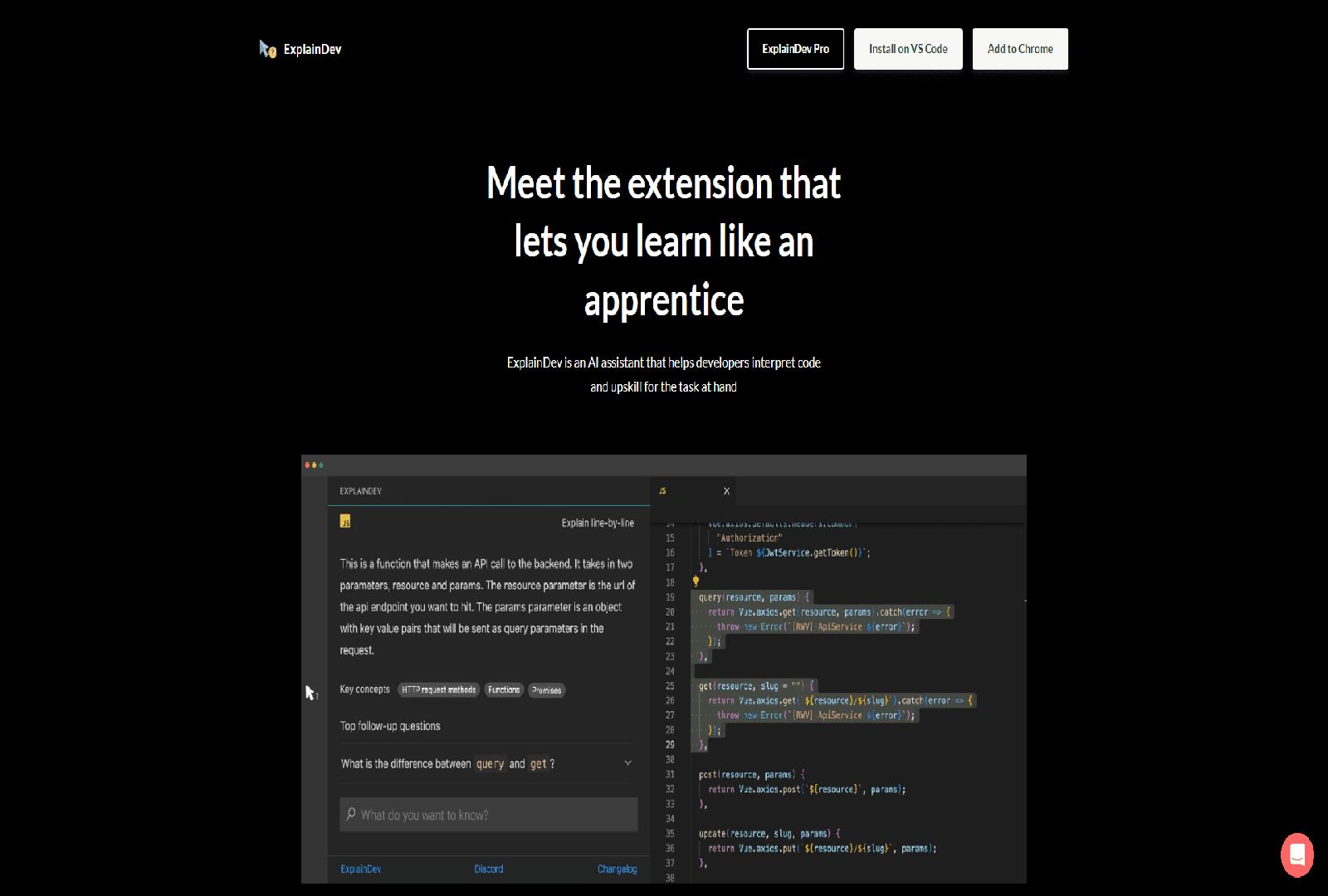
Task: Expand the query vs get follow-up question
Action: point(627,762)
